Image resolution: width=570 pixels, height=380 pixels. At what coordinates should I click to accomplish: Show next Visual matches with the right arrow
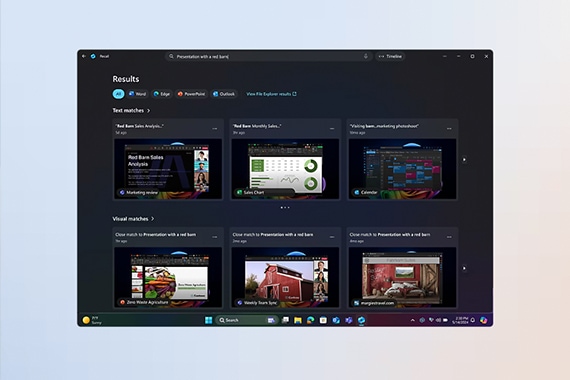pos(464,268)
